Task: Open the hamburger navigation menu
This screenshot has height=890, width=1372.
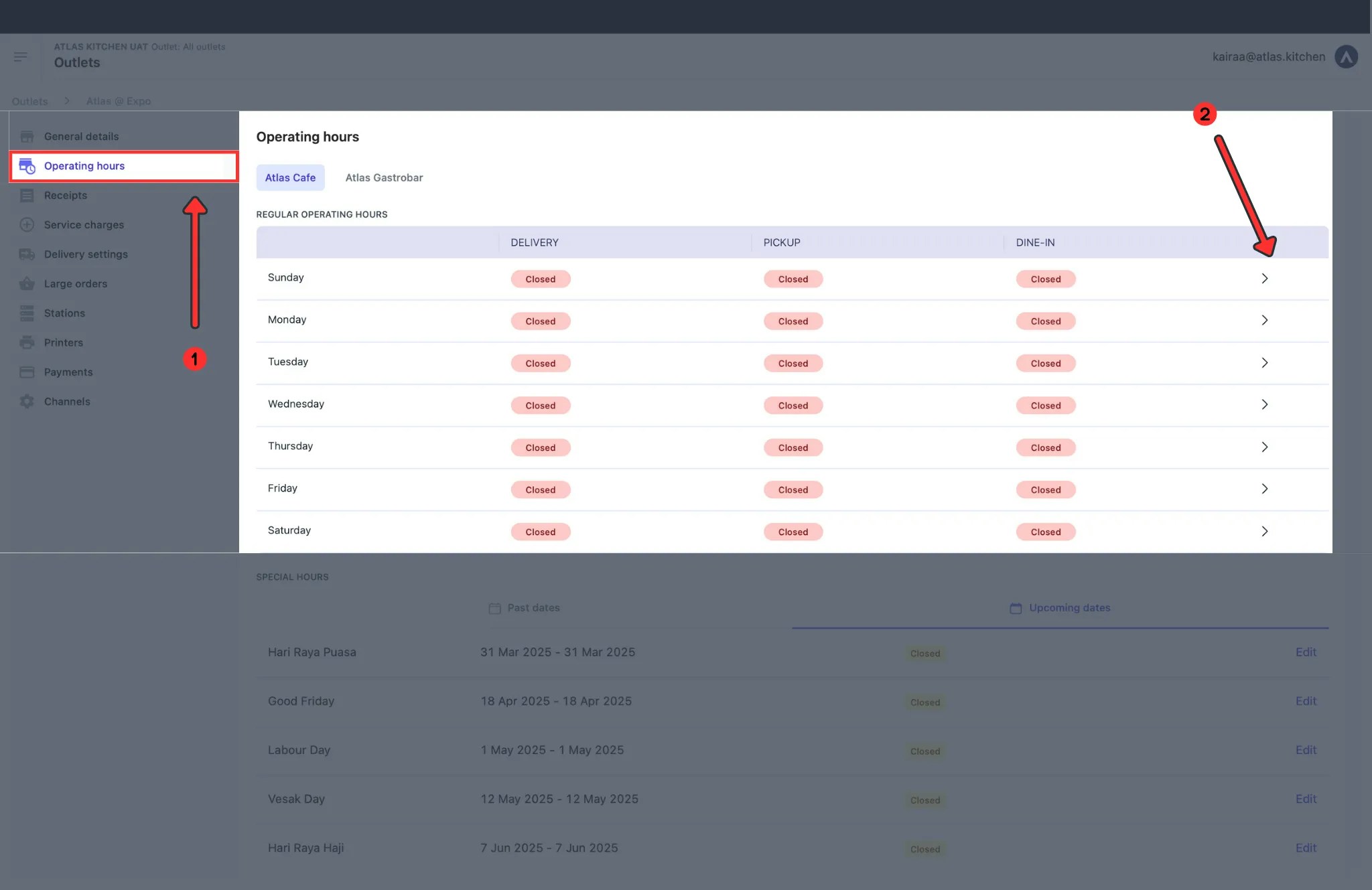Action: (21, 56)
